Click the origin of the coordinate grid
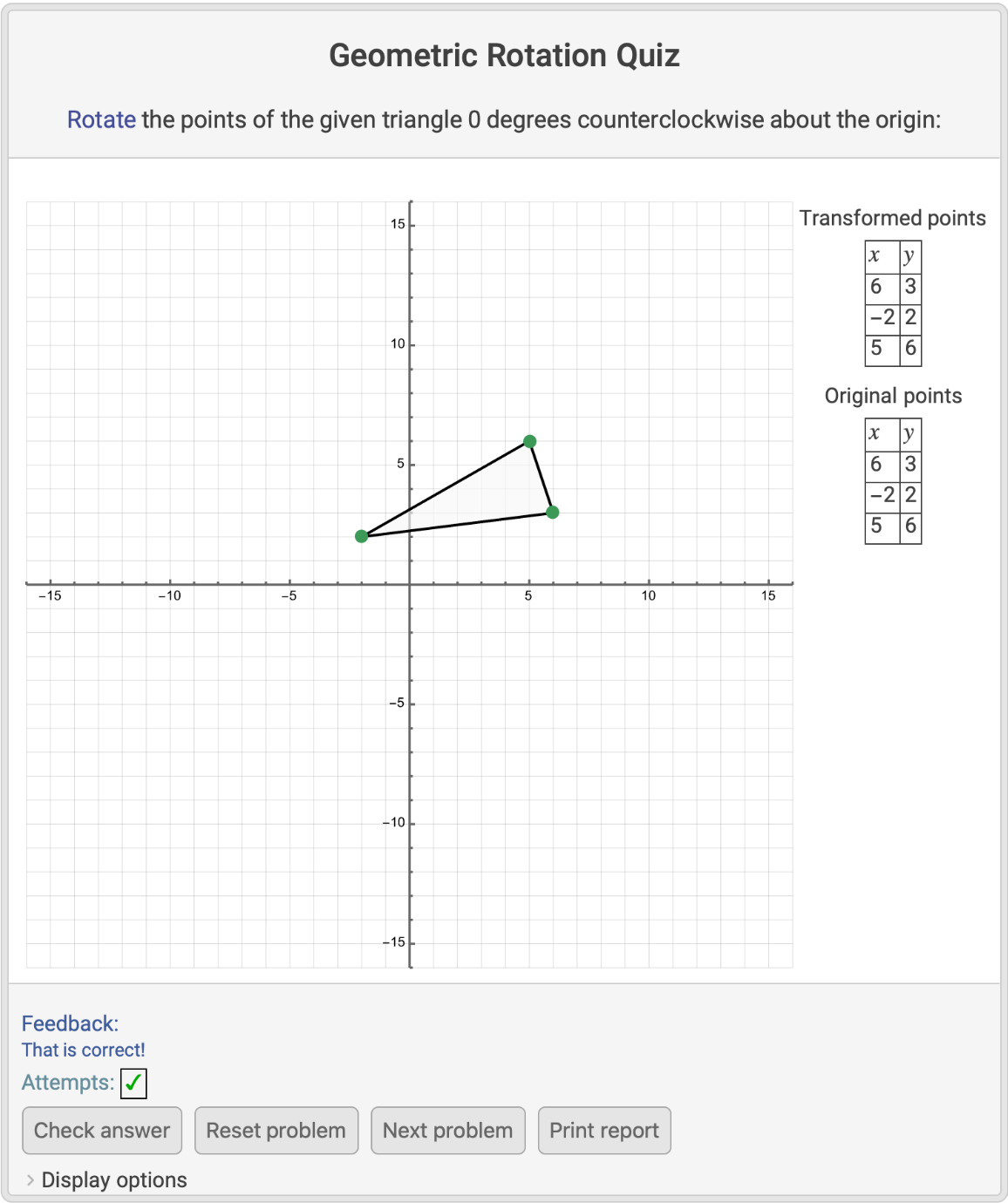Viewport: 1008px width, 1203px height. coord(410,583)
